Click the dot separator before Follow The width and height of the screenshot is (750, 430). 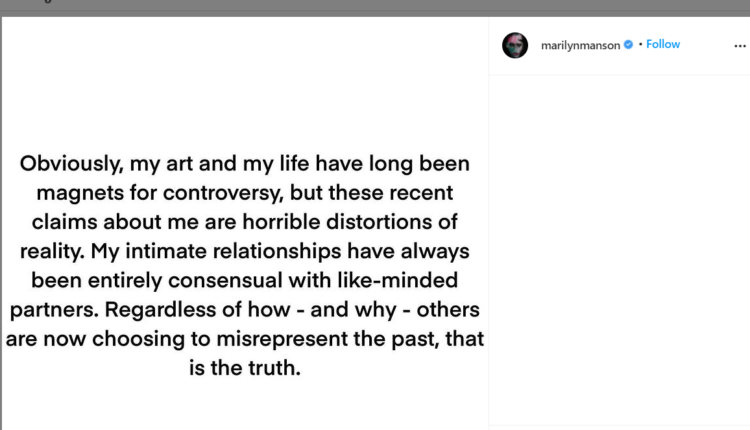click(640, 45)
